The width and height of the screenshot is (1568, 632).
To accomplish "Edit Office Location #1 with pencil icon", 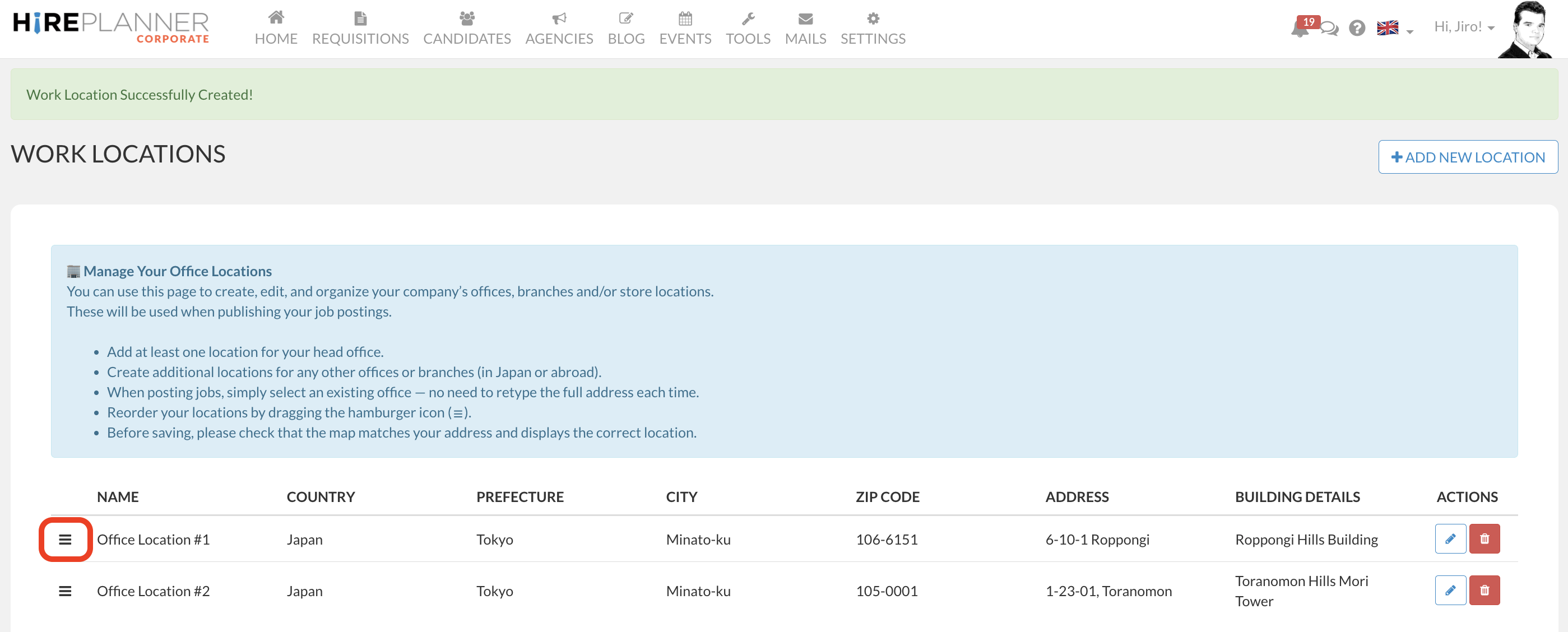I will coord(1450,538).
